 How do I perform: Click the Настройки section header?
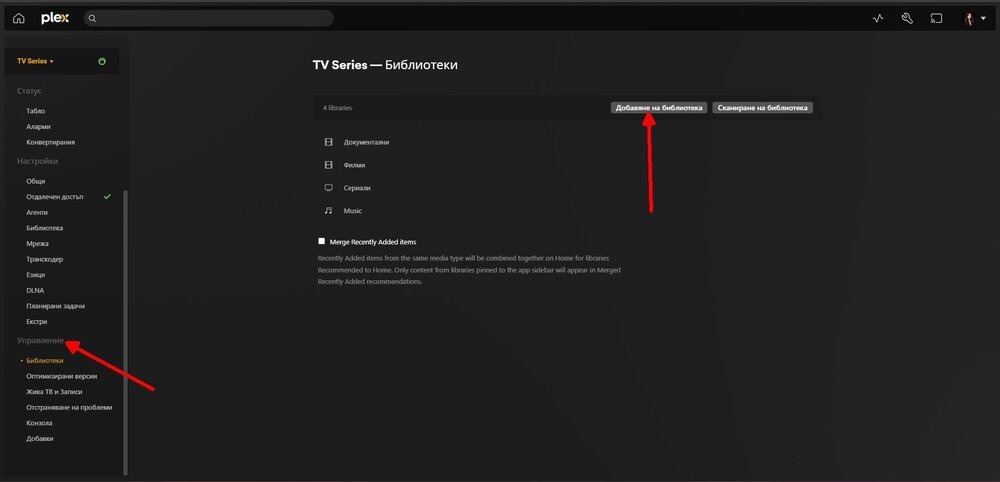tap(38, 161)
